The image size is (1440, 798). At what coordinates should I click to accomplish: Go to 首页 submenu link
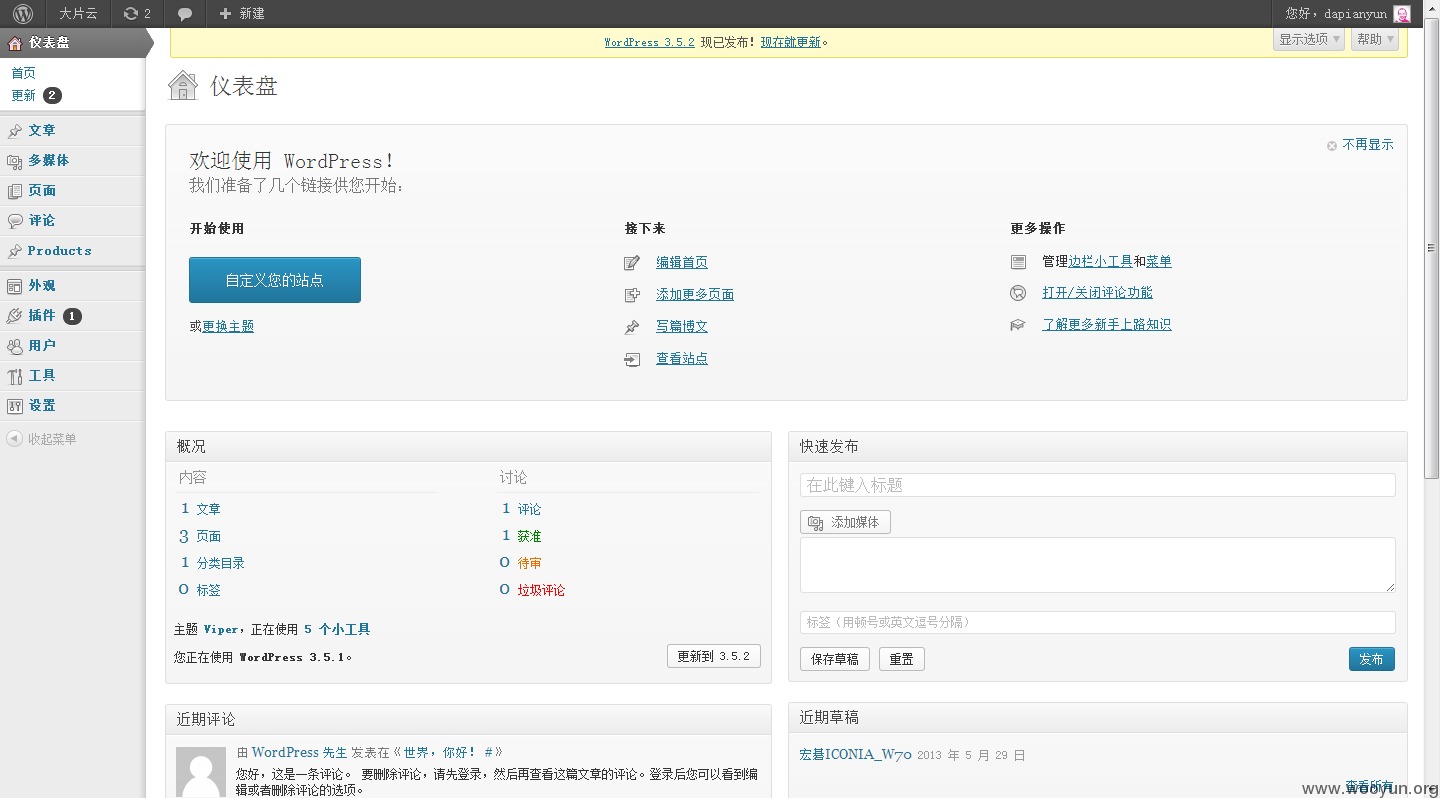[x=23, y=73]
